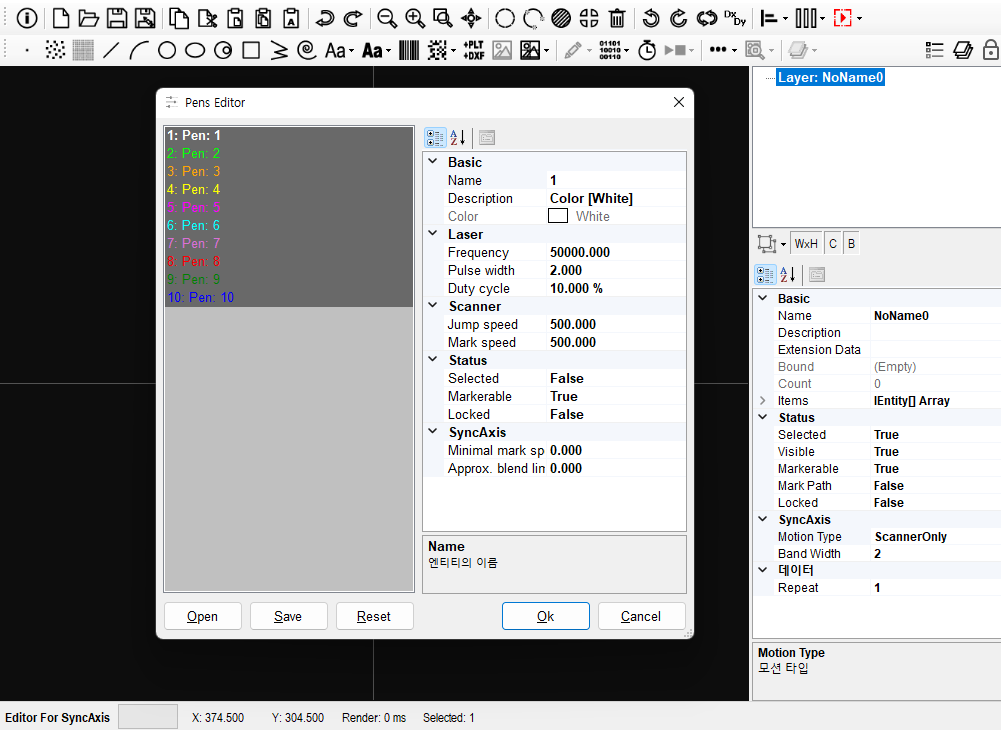The width and height of the screenshot is (1001, 730).
Task: Click the Save As floppy icon with pencil
Action: (x=145, y=19)
